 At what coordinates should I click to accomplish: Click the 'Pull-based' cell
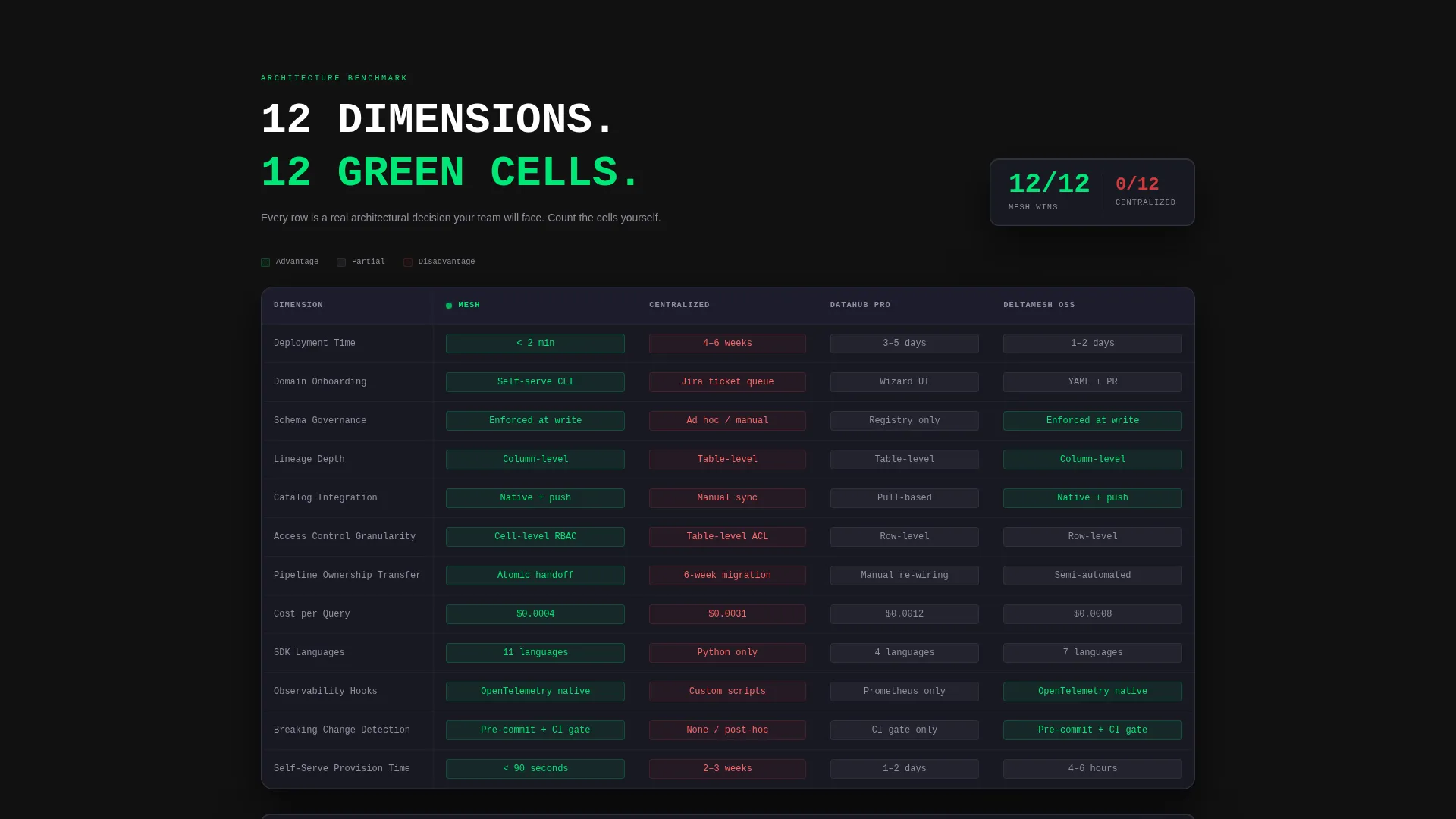pos(904,498)
